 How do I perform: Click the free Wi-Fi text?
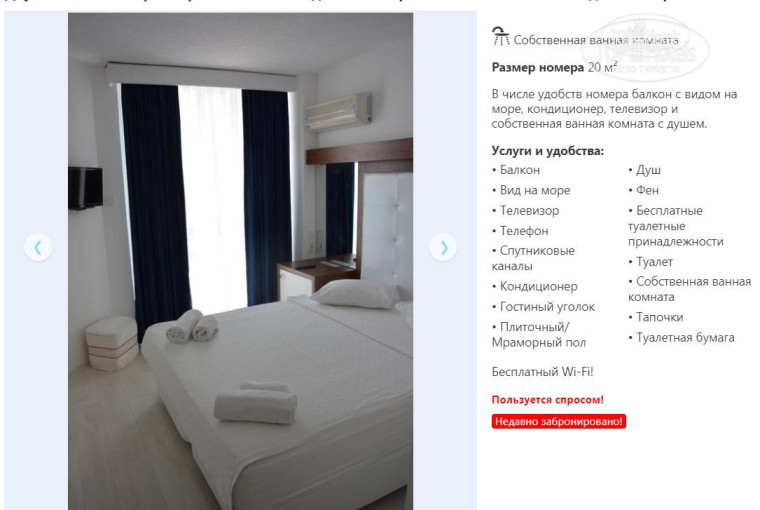pyautogui.click(x=542, y=372)
